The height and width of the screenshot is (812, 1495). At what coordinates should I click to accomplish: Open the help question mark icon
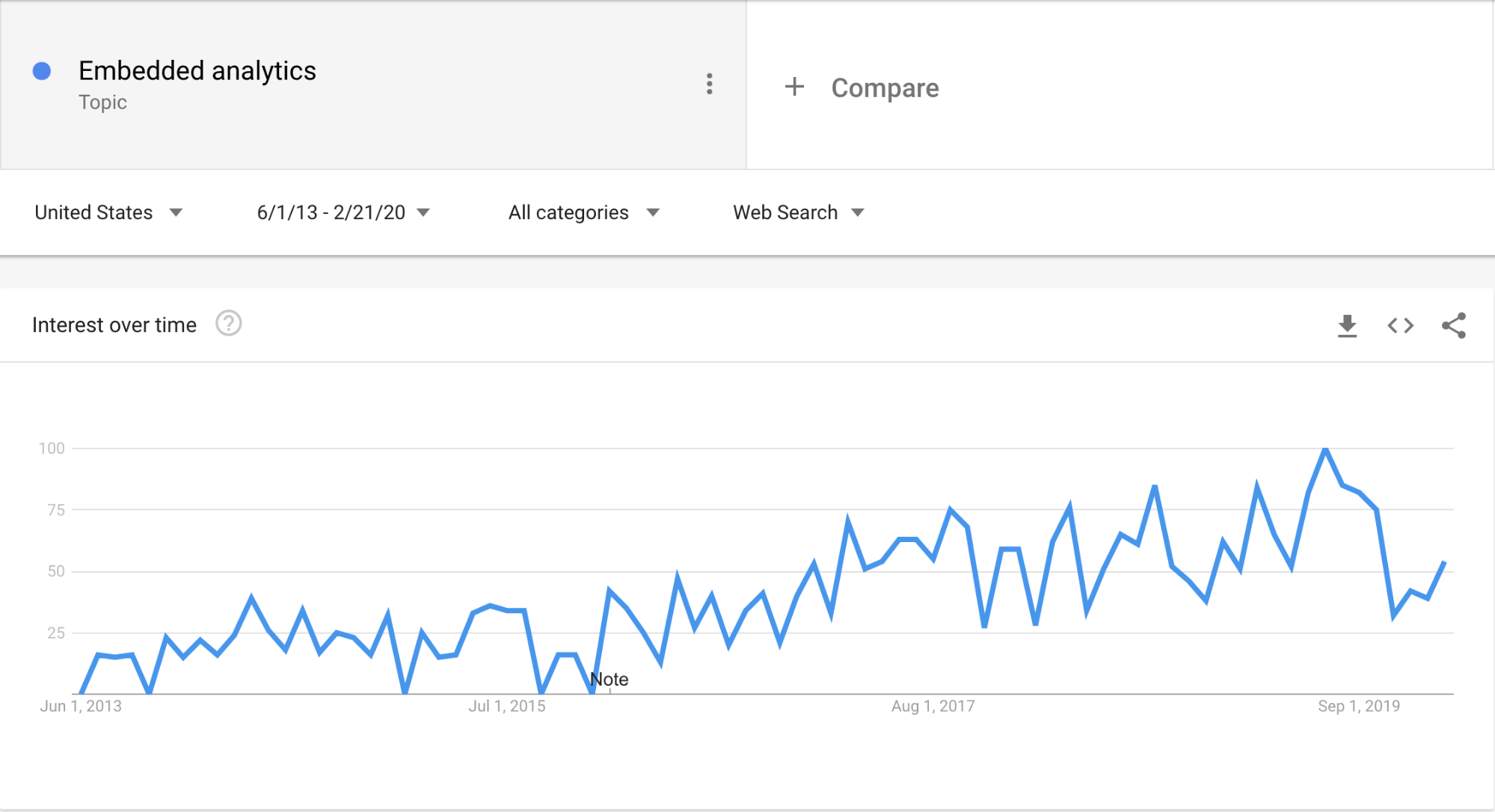(228, 324)
